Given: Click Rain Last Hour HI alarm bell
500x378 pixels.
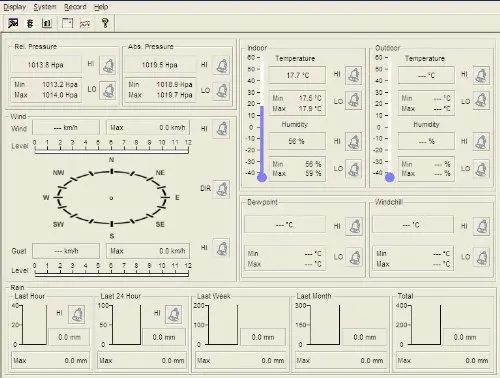Looking at the screenshot, I should click(x=77, y=314).
